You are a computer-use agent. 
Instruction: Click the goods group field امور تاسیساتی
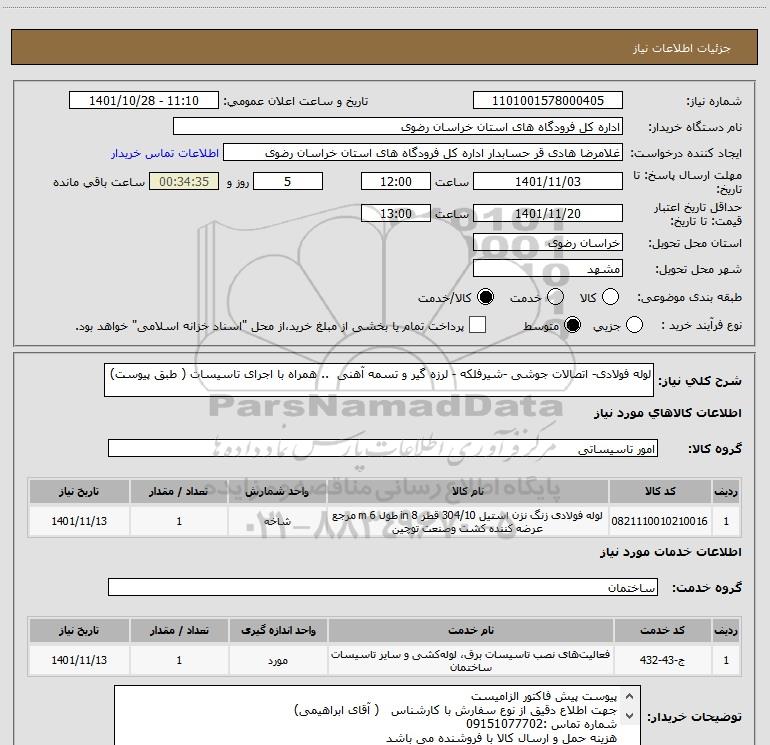coord(383,448)
